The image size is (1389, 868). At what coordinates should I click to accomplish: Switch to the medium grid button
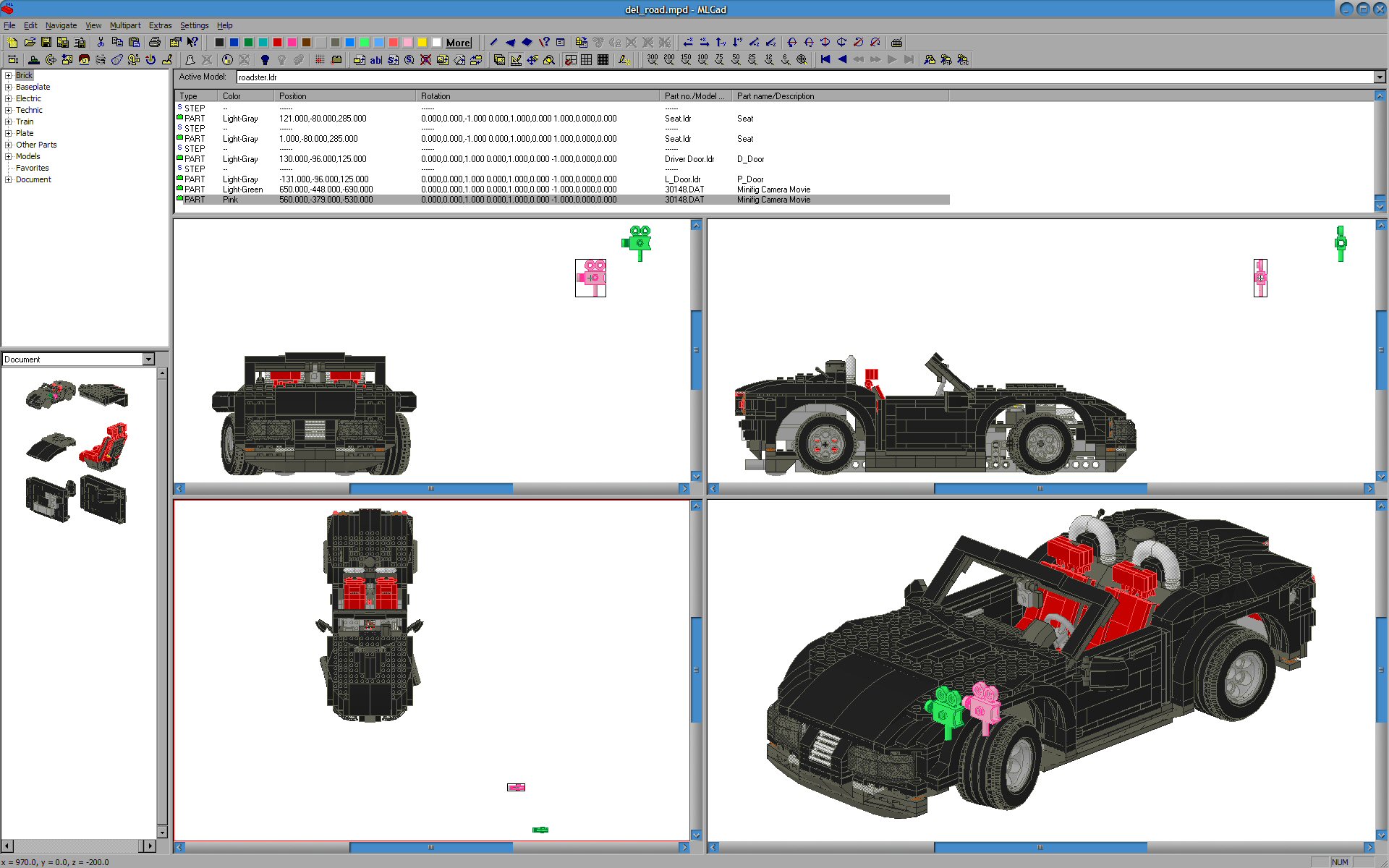(x=587, y=60)
